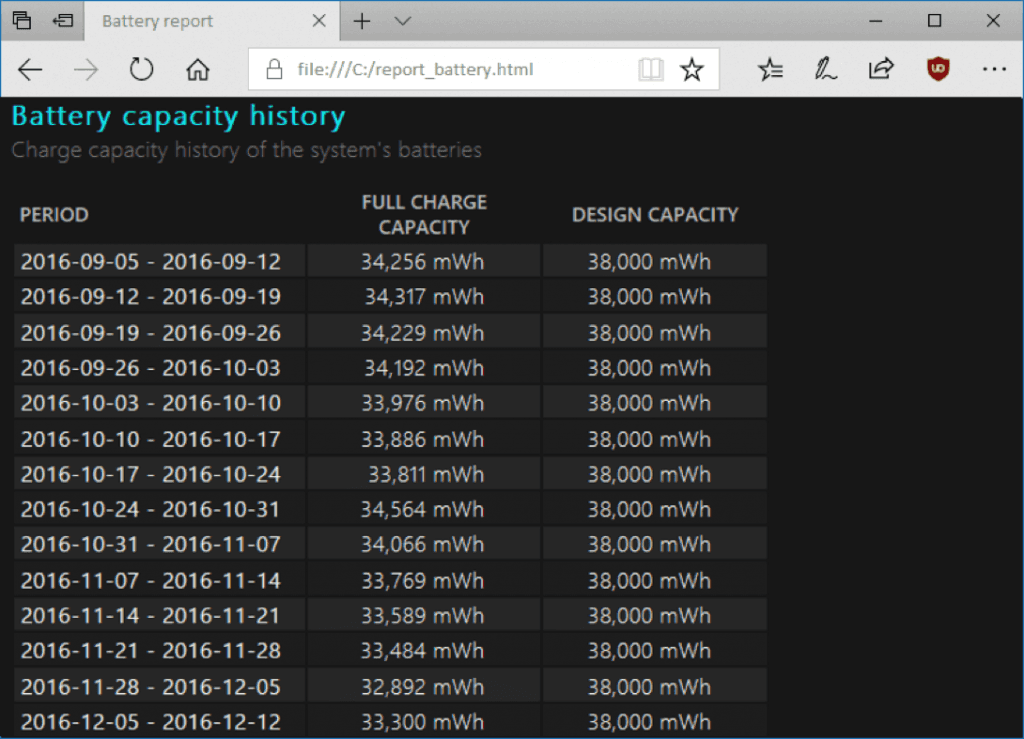
Task: Expand the tab previews chevron
Action: click(x=403, y=21)
